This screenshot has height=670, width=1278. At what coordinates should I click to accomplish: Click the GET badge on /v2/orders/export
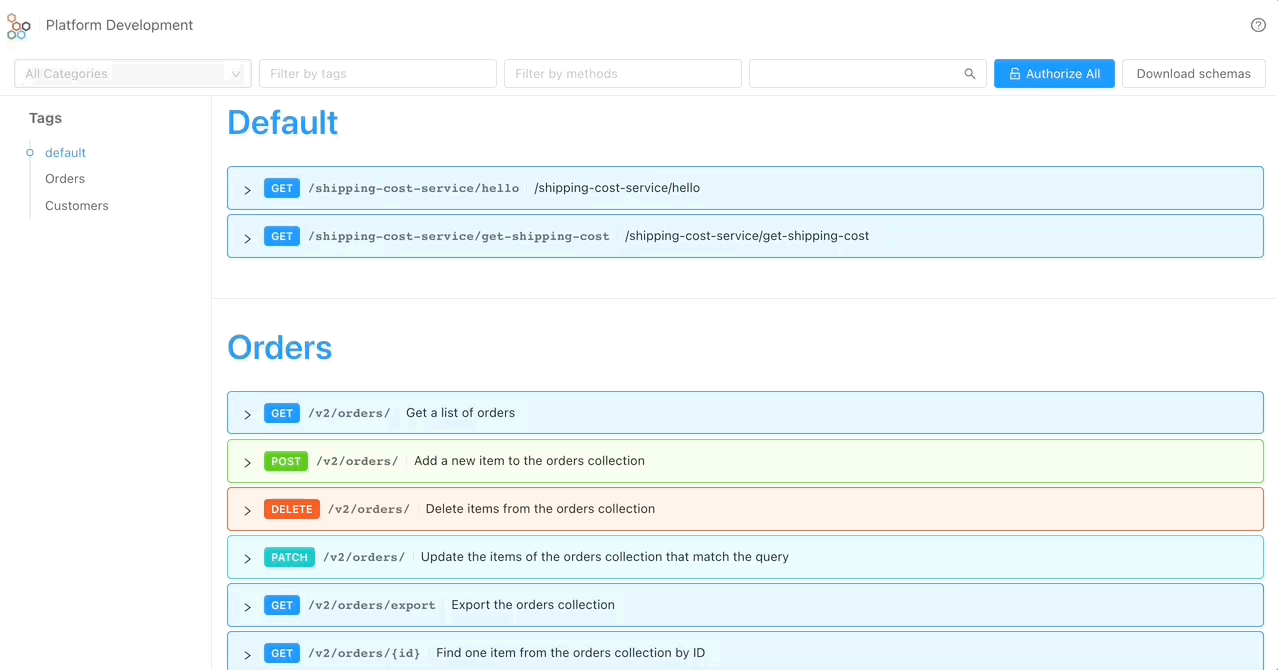pos(281,604)
